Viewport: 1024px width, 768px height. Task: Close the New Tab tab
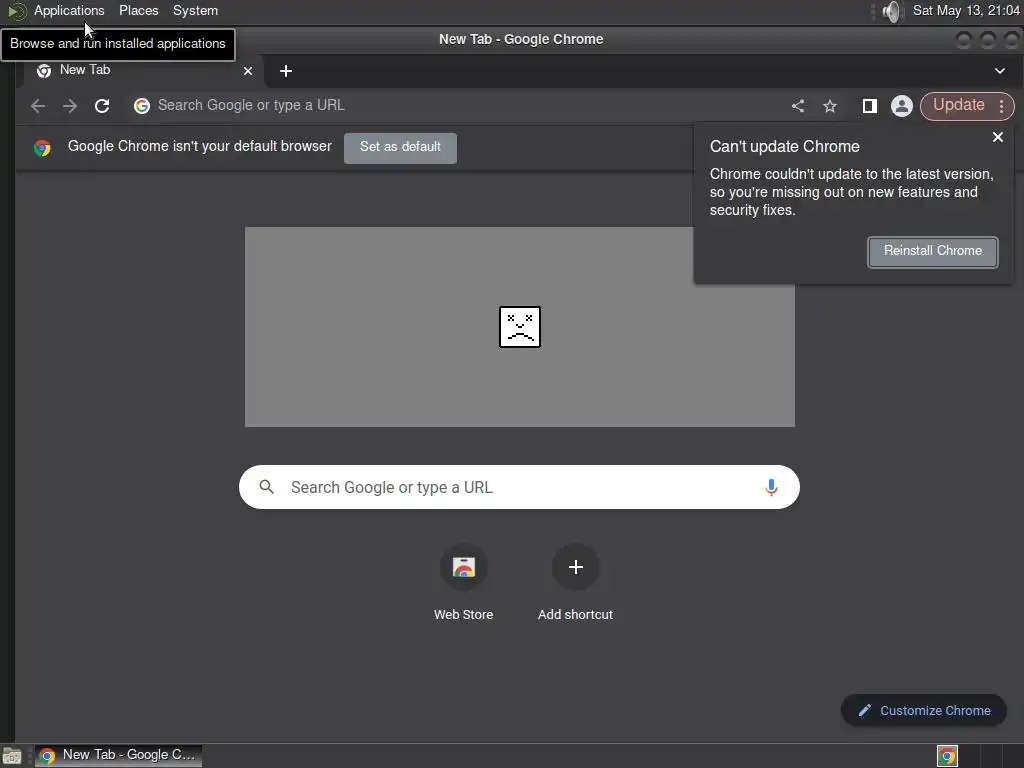(248, 71)
